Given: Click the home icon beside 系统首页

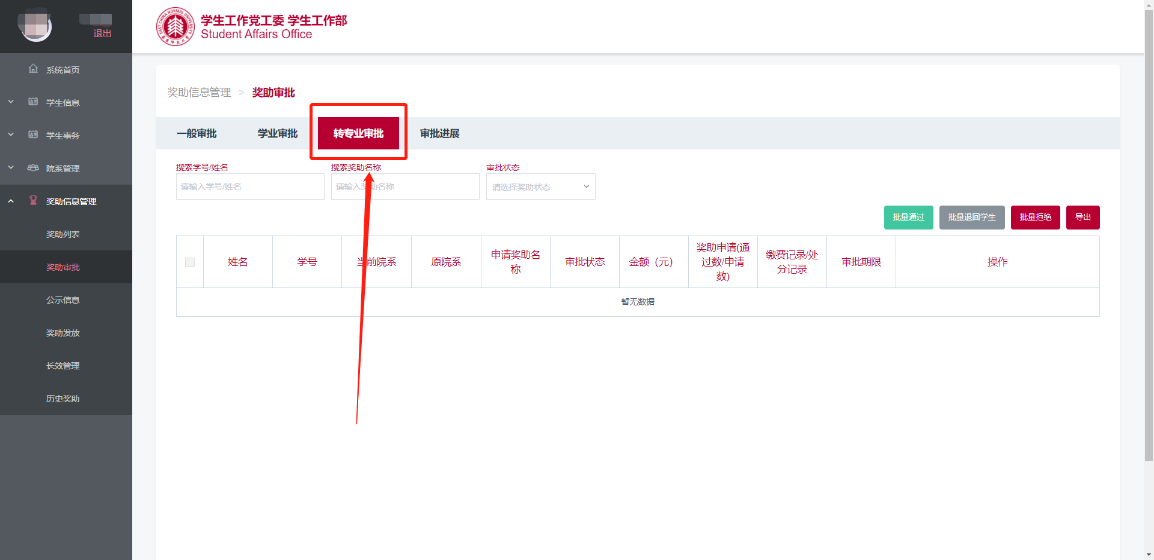Looking at the screenshot, I should (x=34, y=69).
